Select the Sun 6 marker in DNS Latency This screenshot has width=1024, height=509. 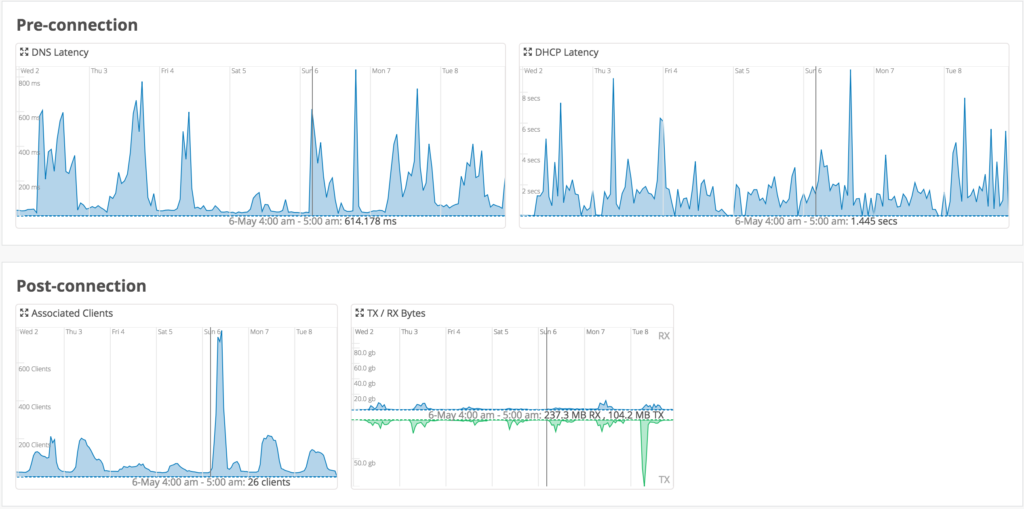tap(310, 71)
